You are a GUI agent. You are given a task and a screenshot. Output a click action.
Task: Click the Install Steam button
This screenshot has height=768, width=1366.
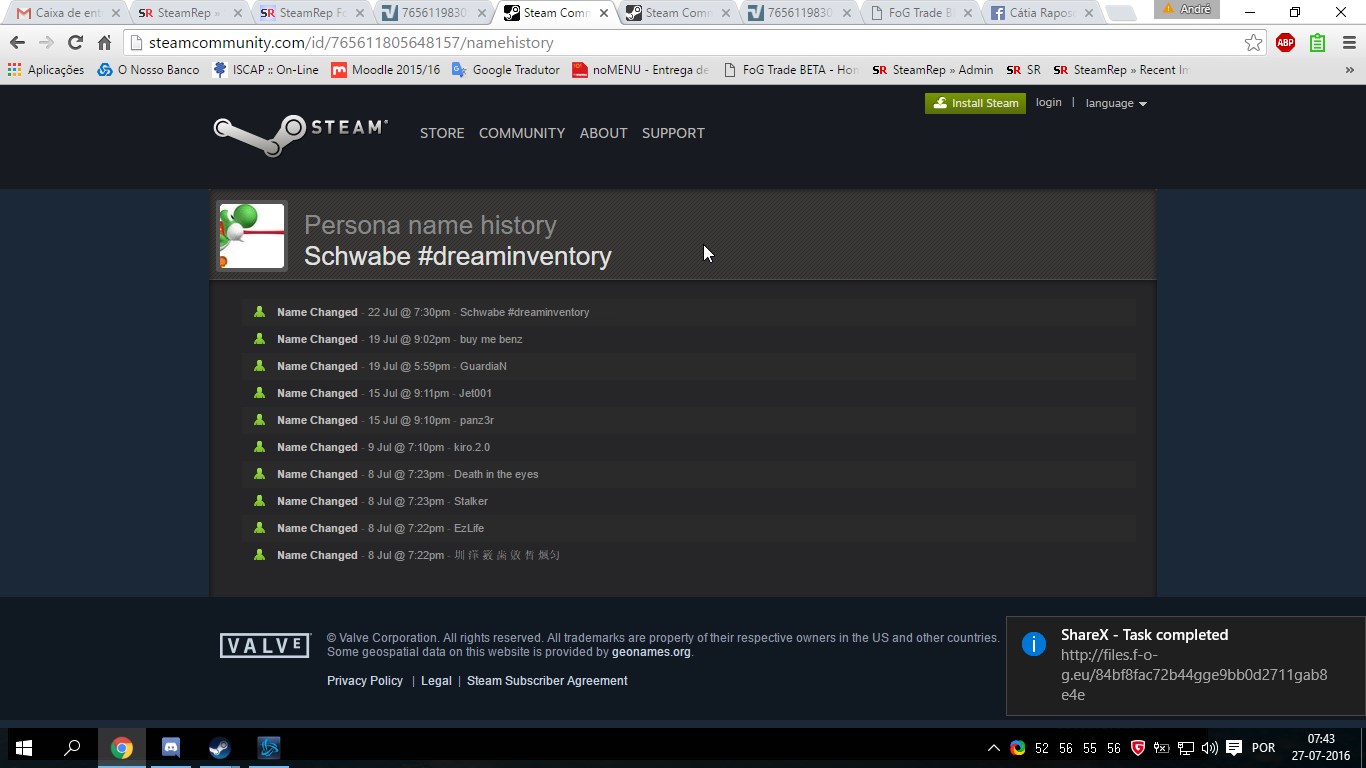tap(975, 103)
